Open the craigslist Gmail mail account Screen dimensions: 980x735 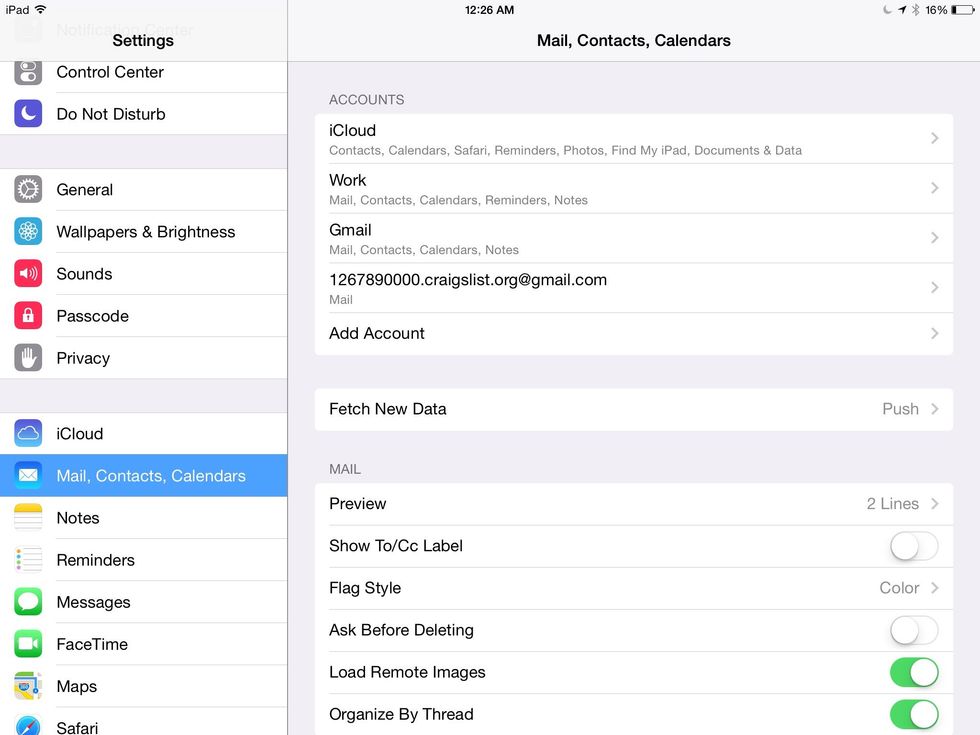tap(633, 288)
